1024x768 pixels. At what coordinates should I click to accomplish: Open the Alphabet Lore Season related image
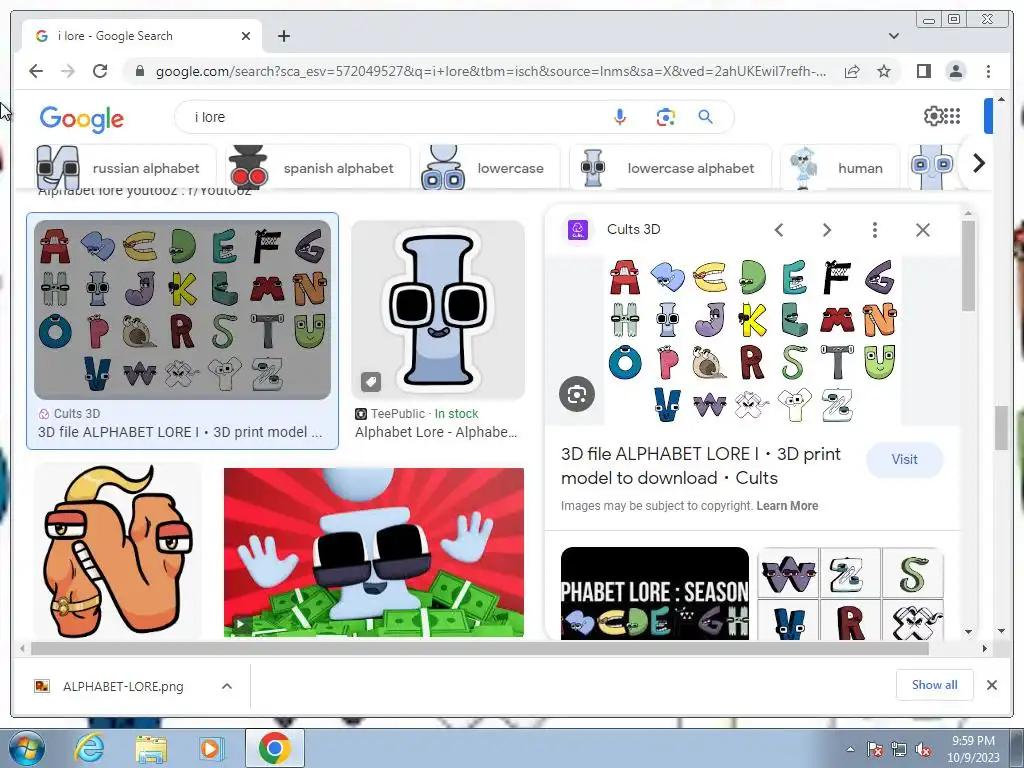[654, 593]
